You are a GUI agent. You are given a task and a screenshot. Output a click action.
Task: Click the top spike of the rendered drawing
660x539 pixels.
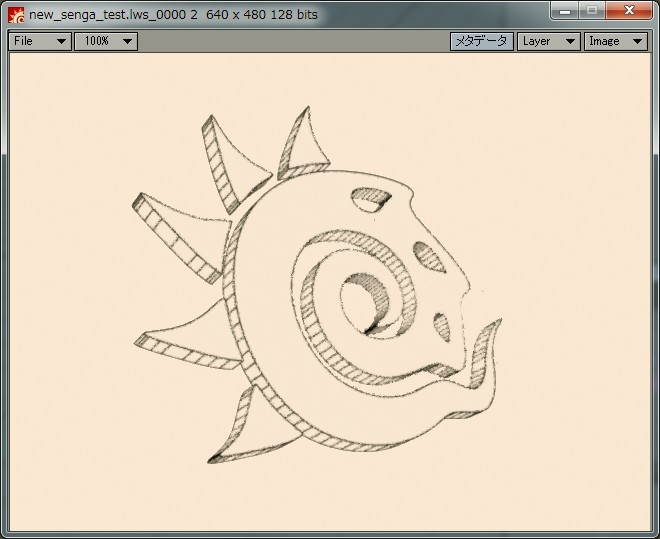pos(305,145)
